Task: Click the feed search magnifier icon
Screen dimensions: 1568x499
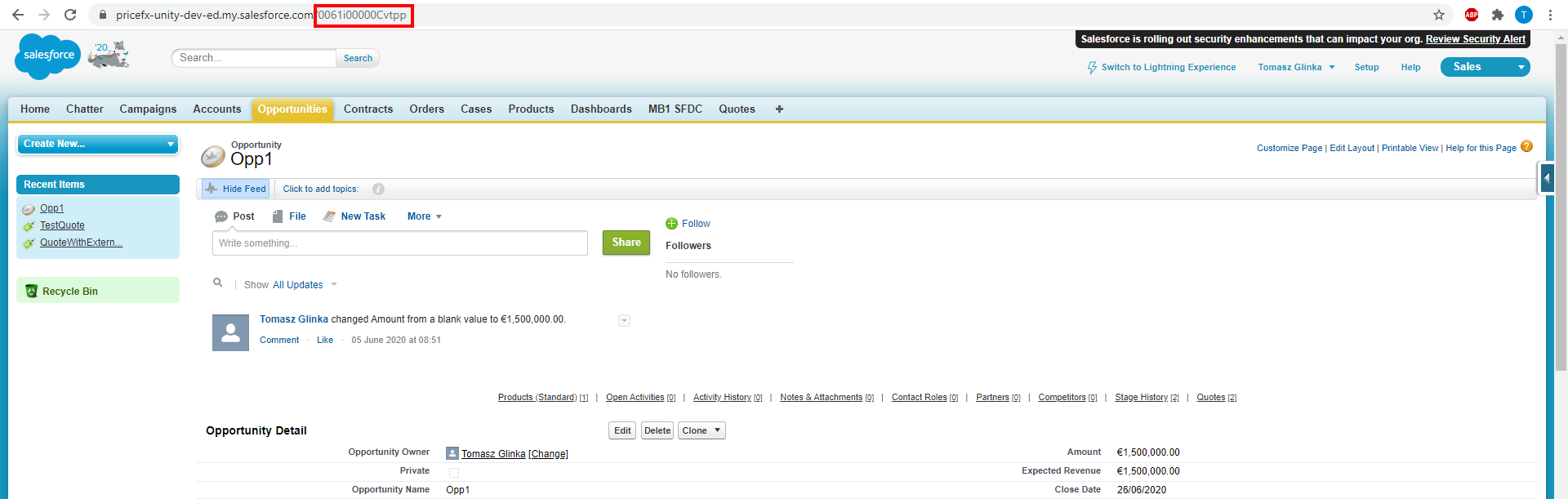Action: 218,283
